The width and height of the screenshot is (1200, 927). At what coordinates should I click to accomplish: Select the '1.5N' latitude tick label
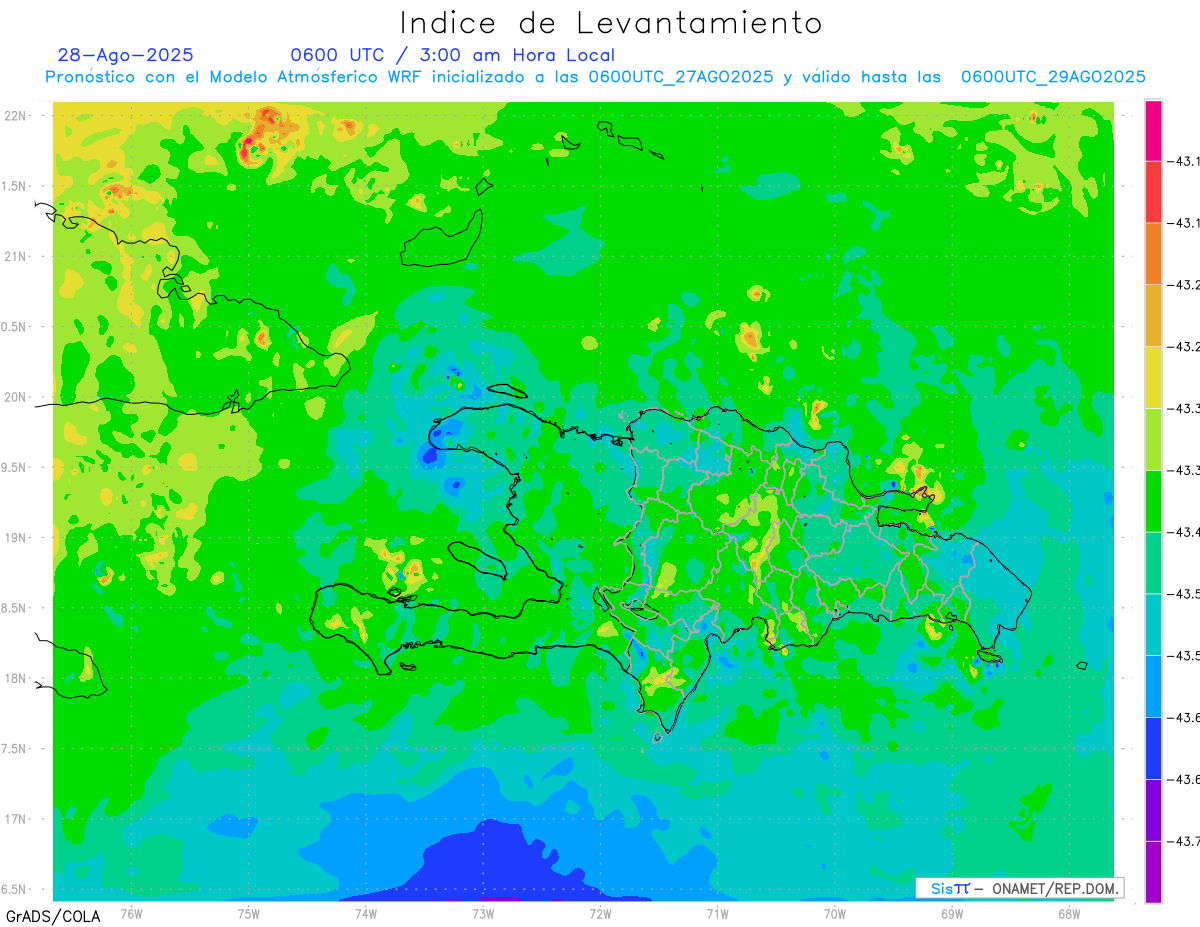click(x=14, y=186)
